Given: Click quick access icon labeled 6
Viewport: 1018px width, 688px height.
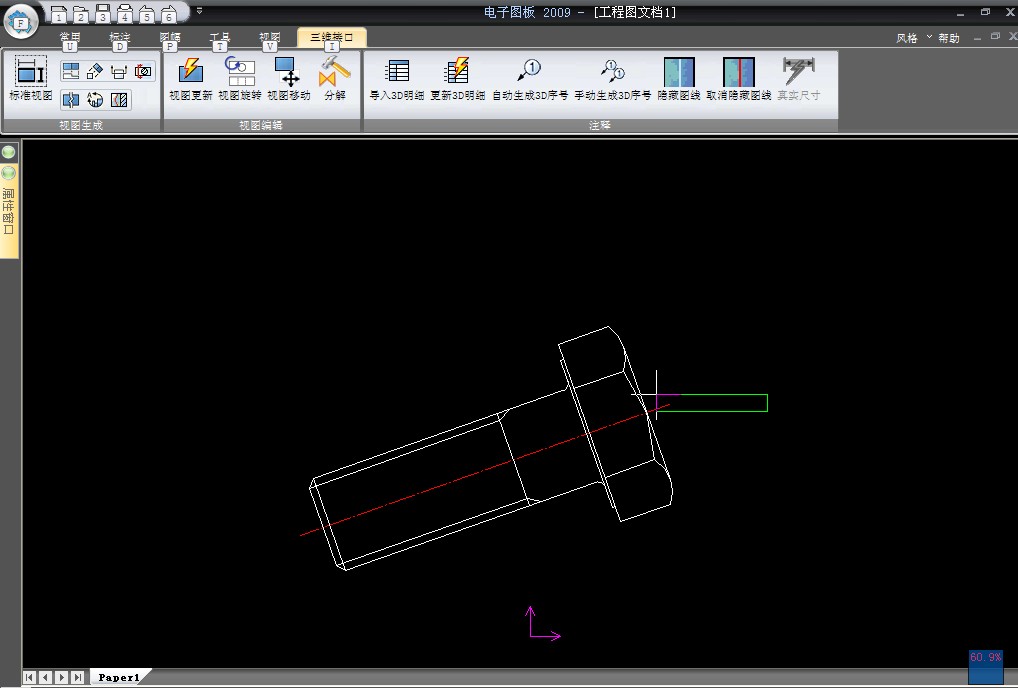Looking at the screenshot, I should (169, 14).
